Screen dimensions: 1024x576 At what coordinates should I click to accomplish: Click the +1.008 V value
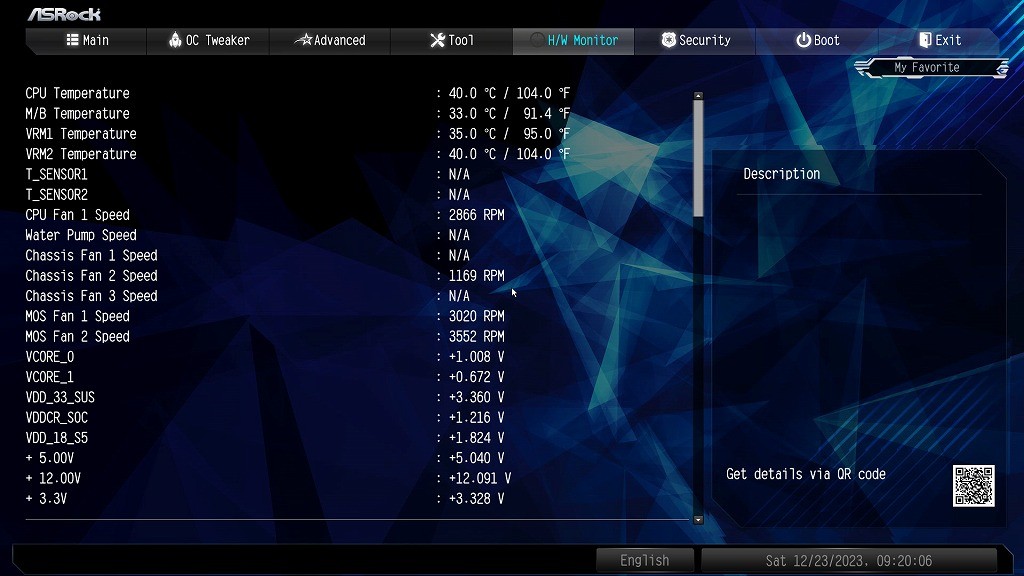(476, 357)
